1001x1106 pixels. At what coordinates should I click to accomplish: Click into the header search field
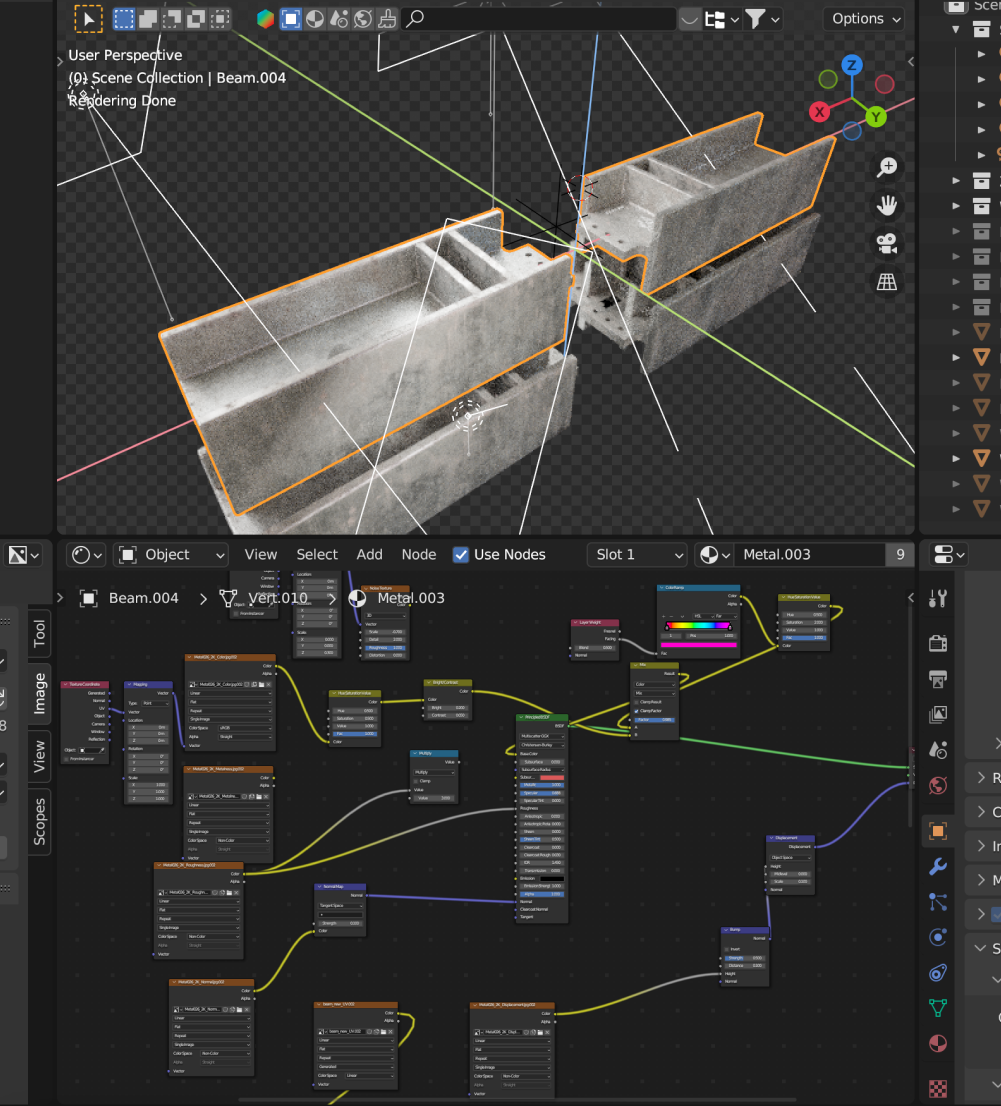point(539,19)
